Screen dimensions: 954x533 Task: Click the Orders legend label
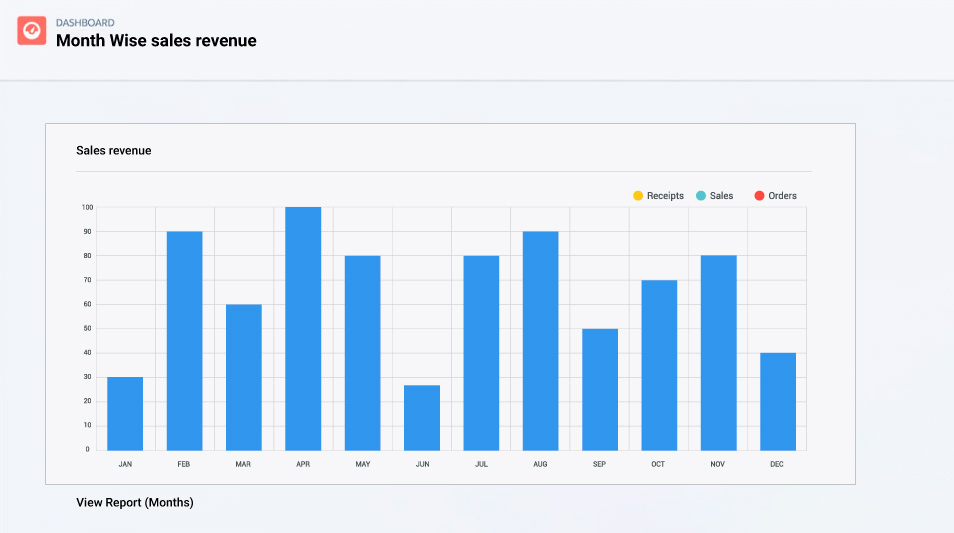[782, 196]
